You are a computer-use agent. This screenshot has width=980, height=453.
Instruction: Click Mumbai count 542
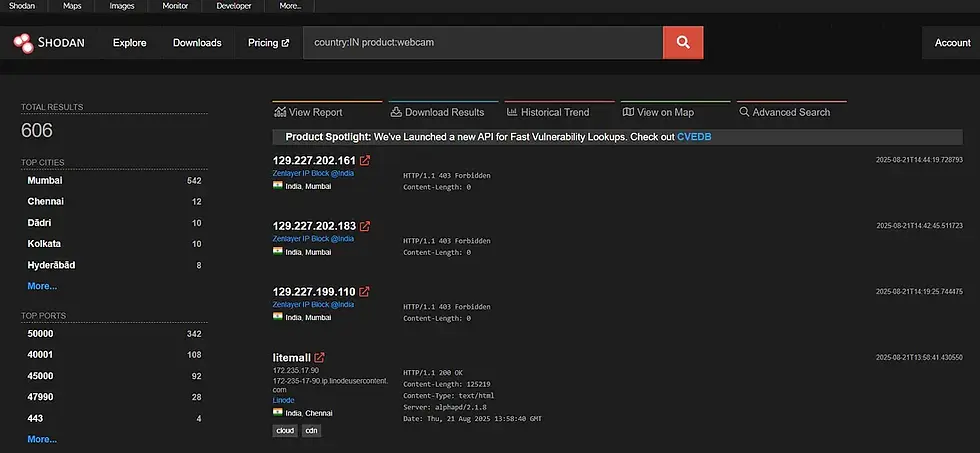click(x=194, y=181)
